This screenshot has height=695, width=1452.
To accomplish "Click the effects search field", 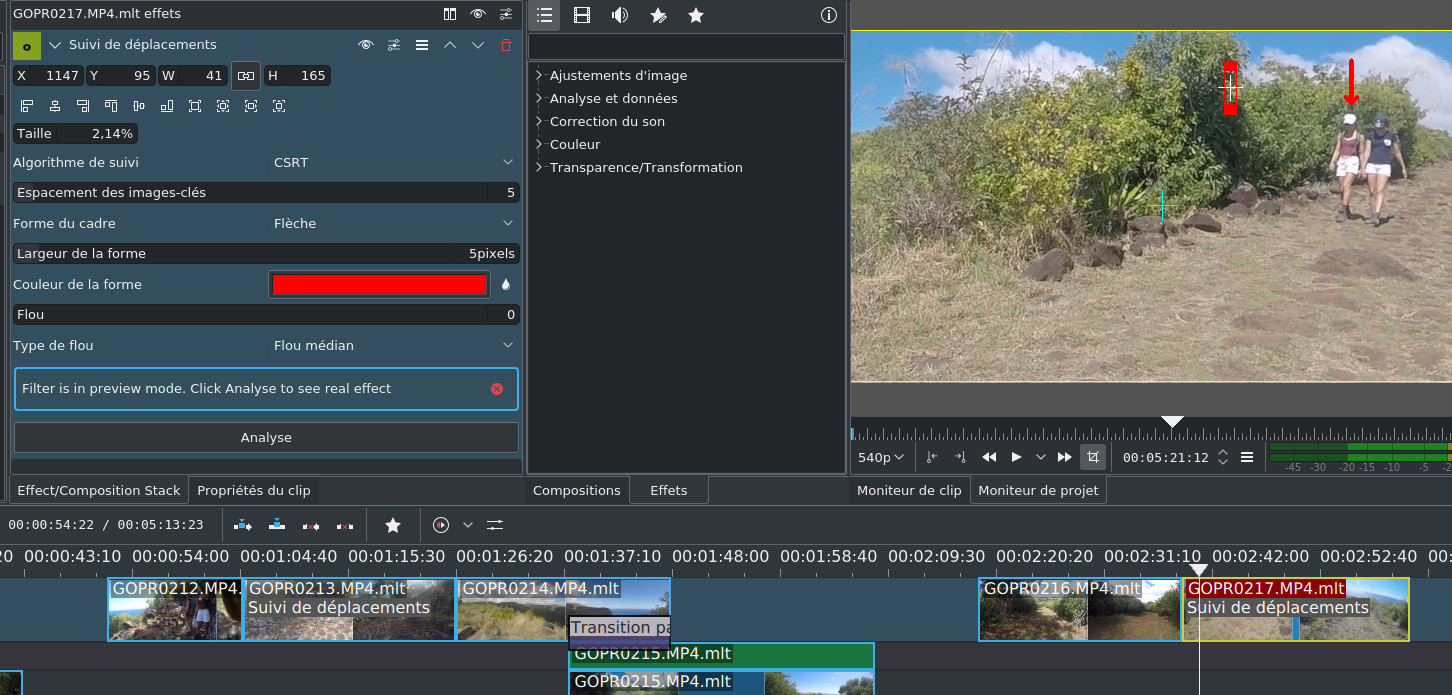I will click(x=686, y=46).
